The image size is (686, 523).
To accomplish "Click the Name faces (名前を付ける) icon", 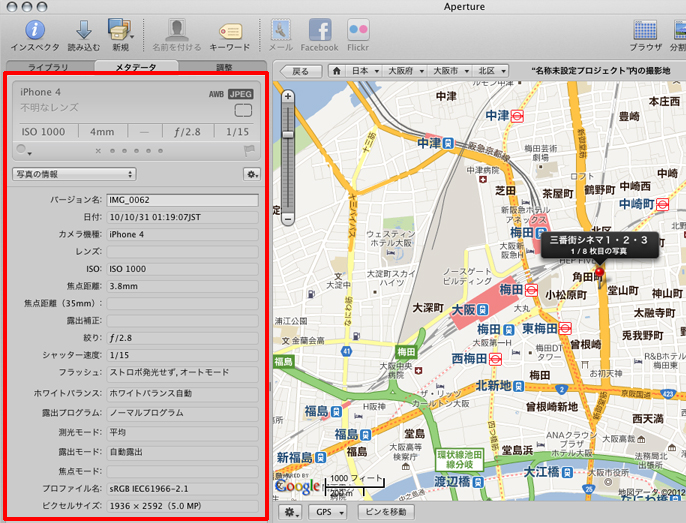I will [177, 30].
